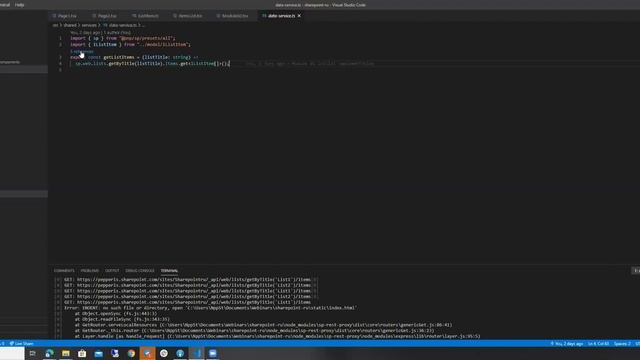This screenshot has width=640, height=360.
Task: Open the PROBLEMS panel tab
Action: click(x=89, y=271)
